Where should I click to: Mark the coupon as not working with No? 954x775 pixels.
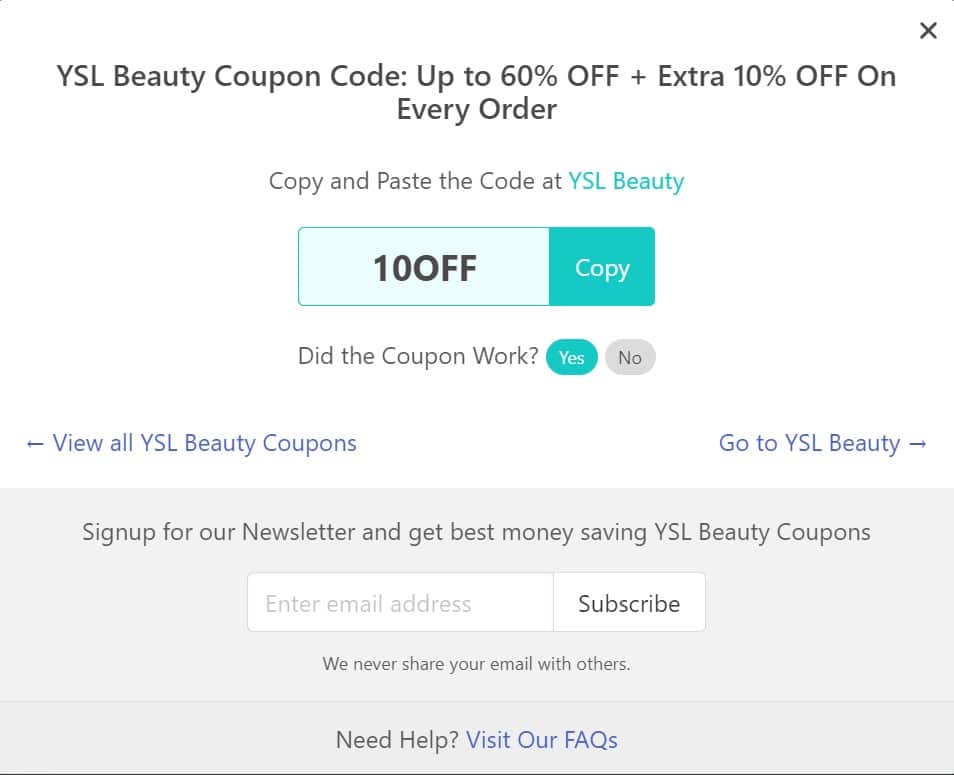click(630, 357)
